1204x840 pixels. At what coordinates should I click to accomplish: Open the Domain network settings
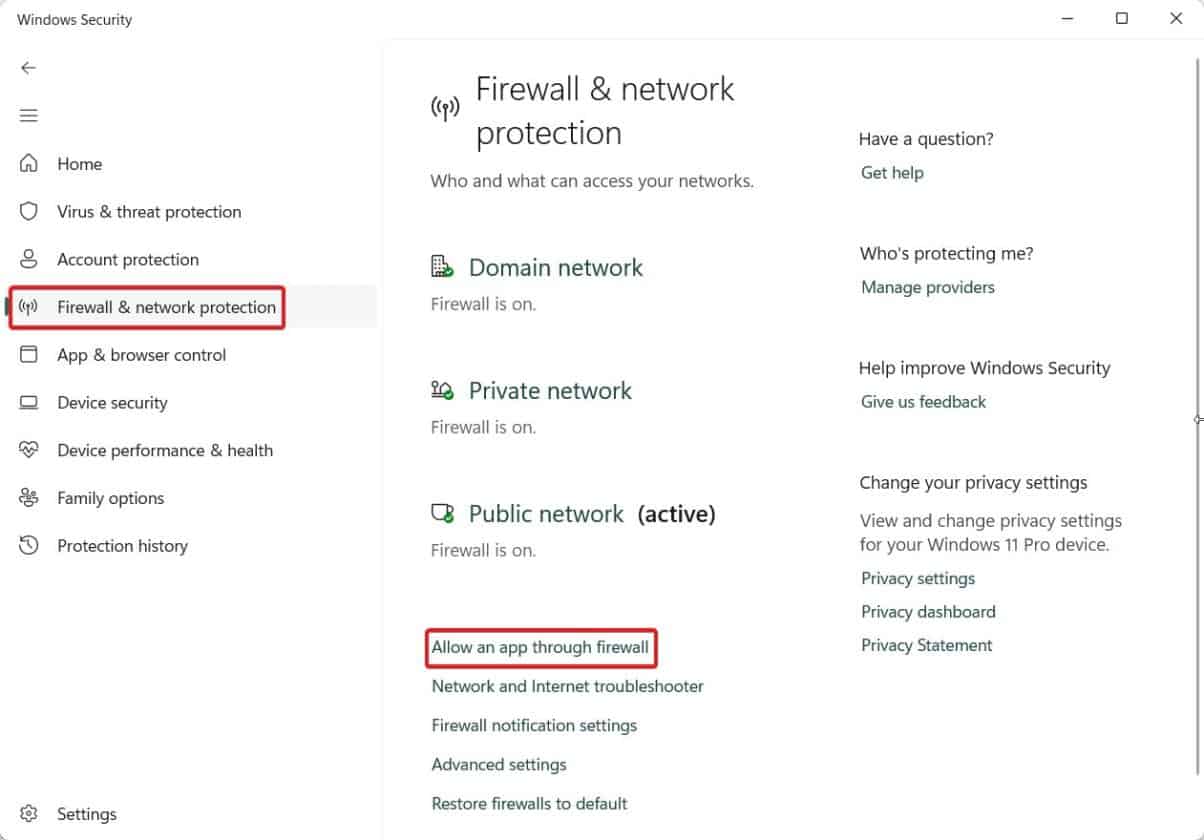click(556, 268)
